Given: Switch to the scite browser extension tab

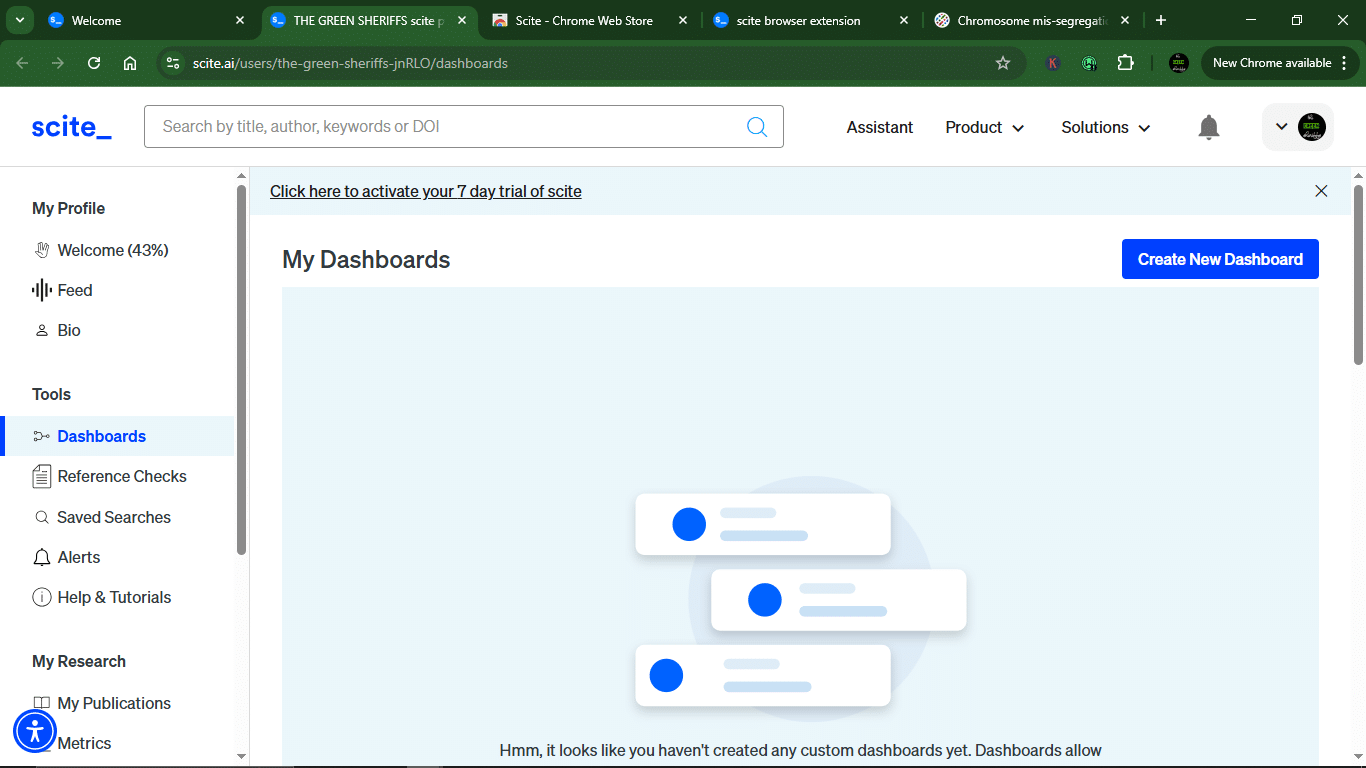Looking at the screenshot, I should click(x=811, y=20).
